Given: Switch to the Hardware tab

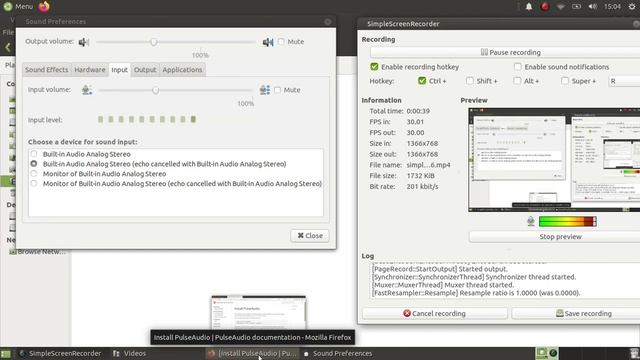Looking at the screenshot, I should tap(90, 70).
